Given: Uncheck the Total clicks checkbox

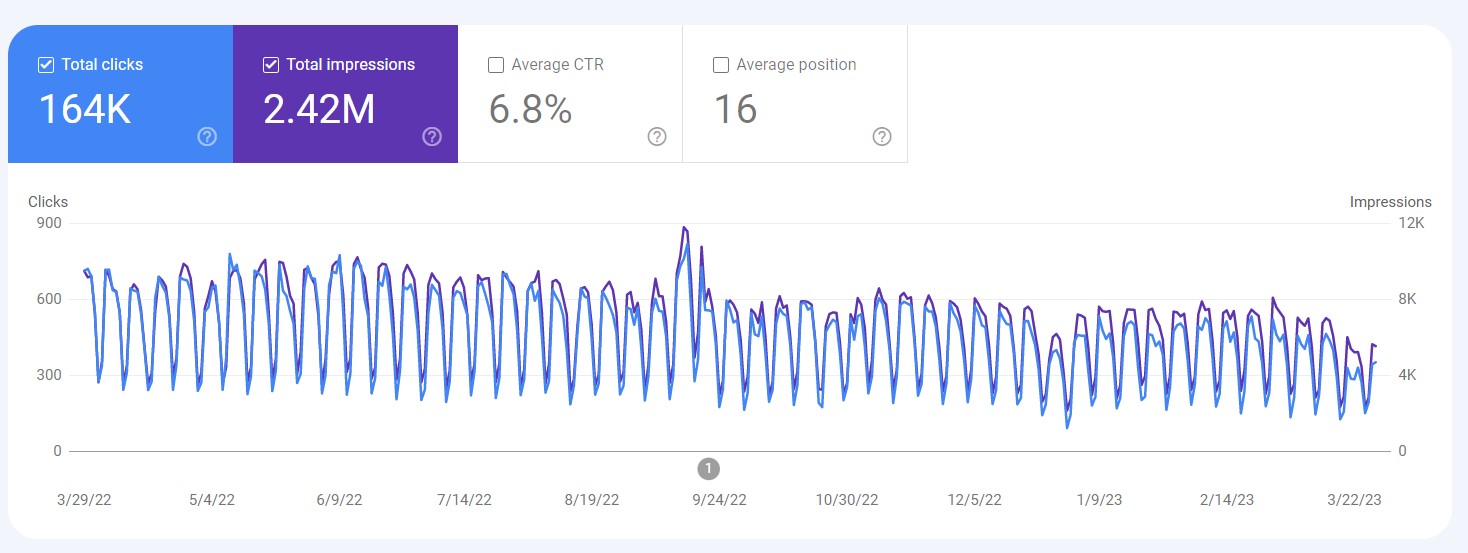Looking at the screenshot, I should [x=45, y=65].
